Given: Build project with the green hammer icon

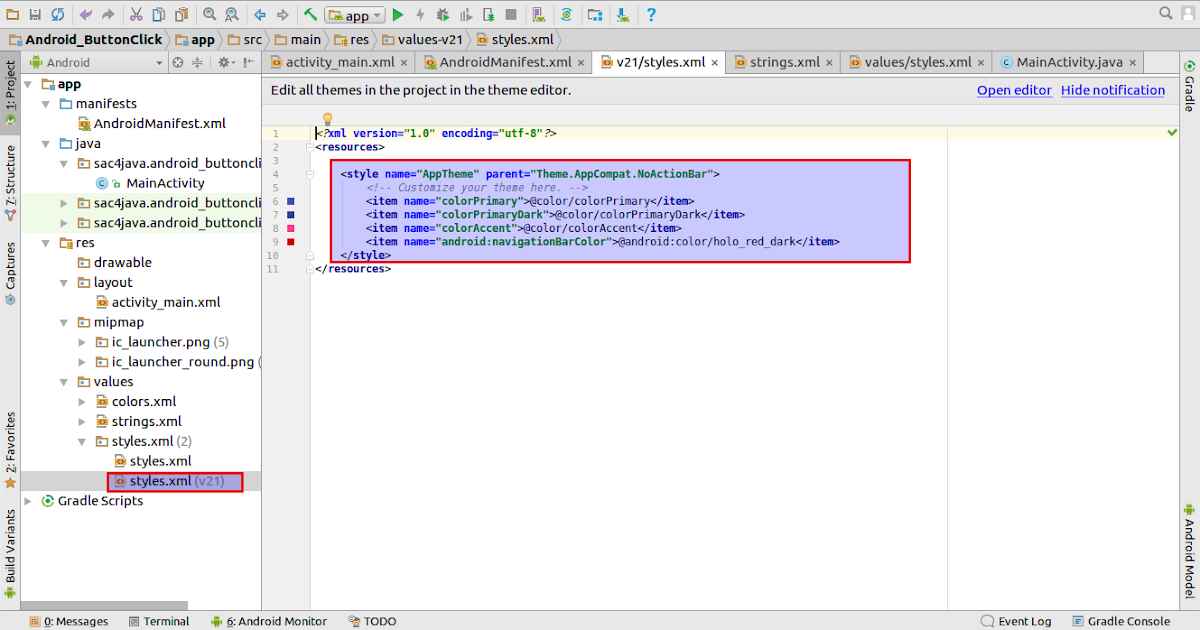Looking at the screenshot, I should (310, 14).
